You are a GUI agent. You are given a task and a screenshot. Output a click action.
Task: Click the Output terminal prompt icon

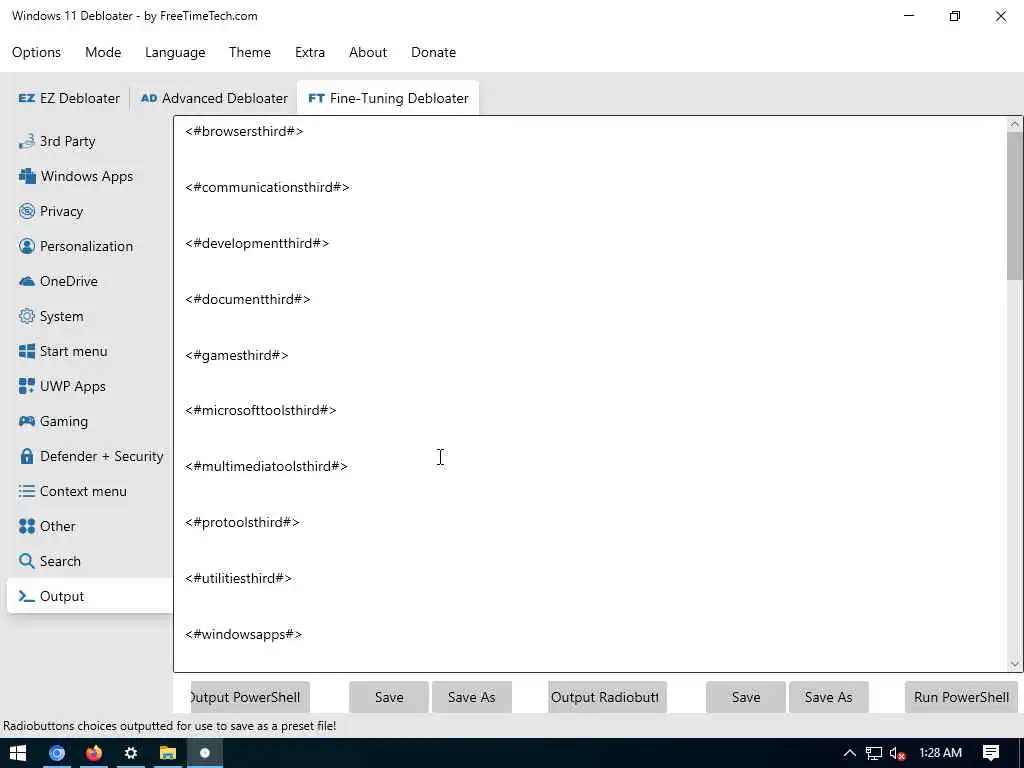coord(27,596)
